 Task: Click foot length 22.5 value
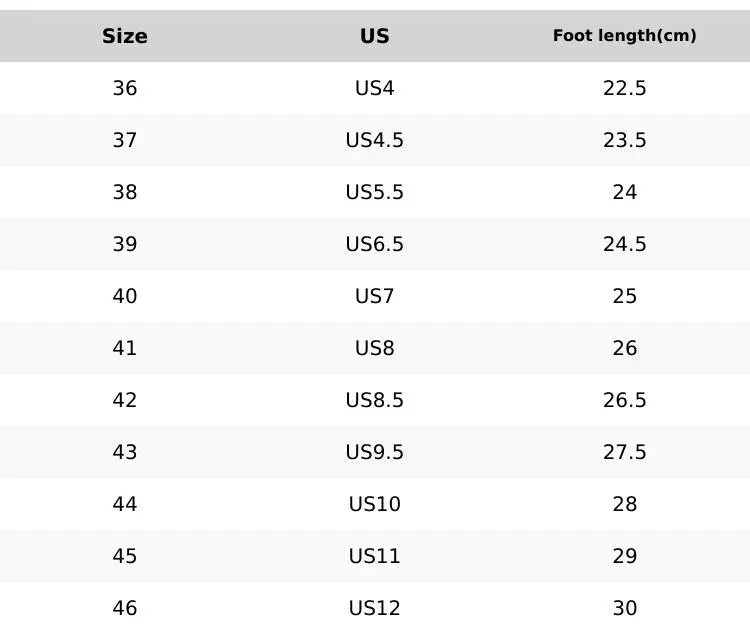click(625, 88)
